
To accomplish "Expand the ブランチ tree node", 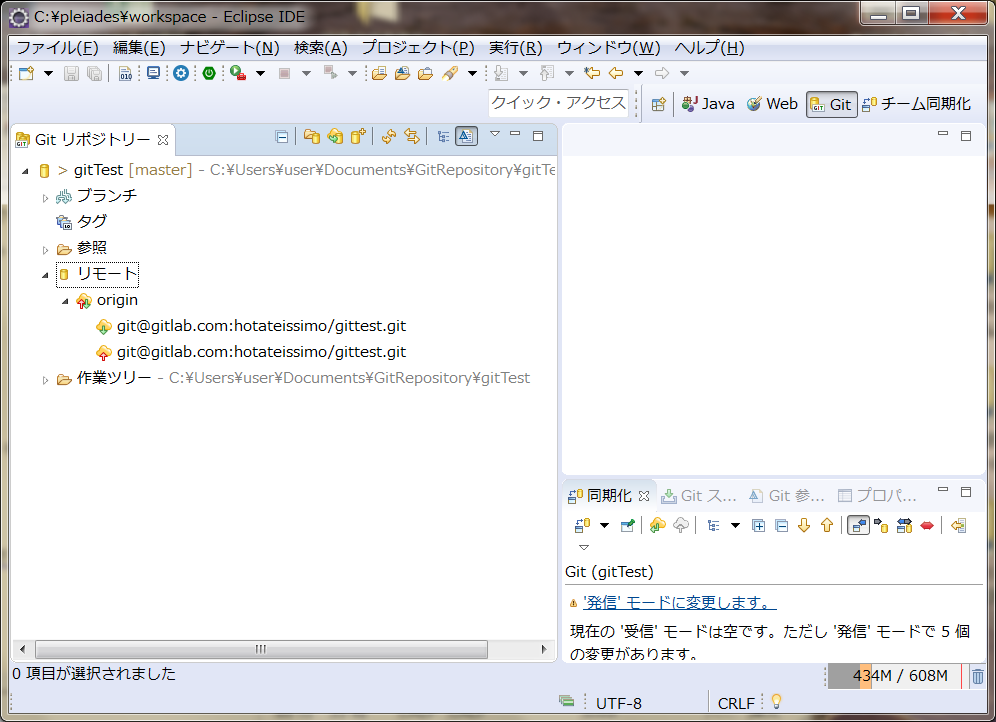I will (45, 198).
